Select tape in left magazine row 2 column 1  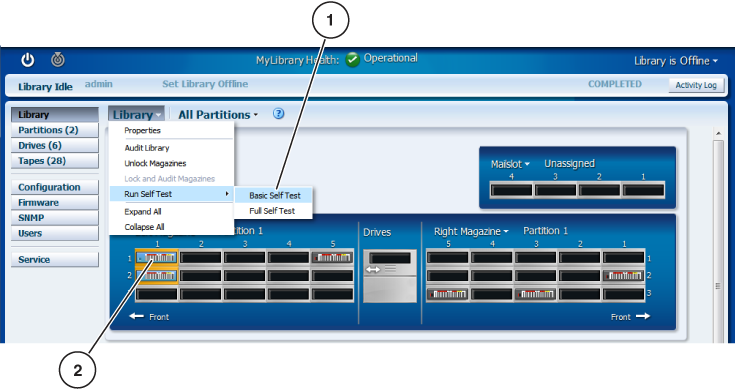coord(157,276)
